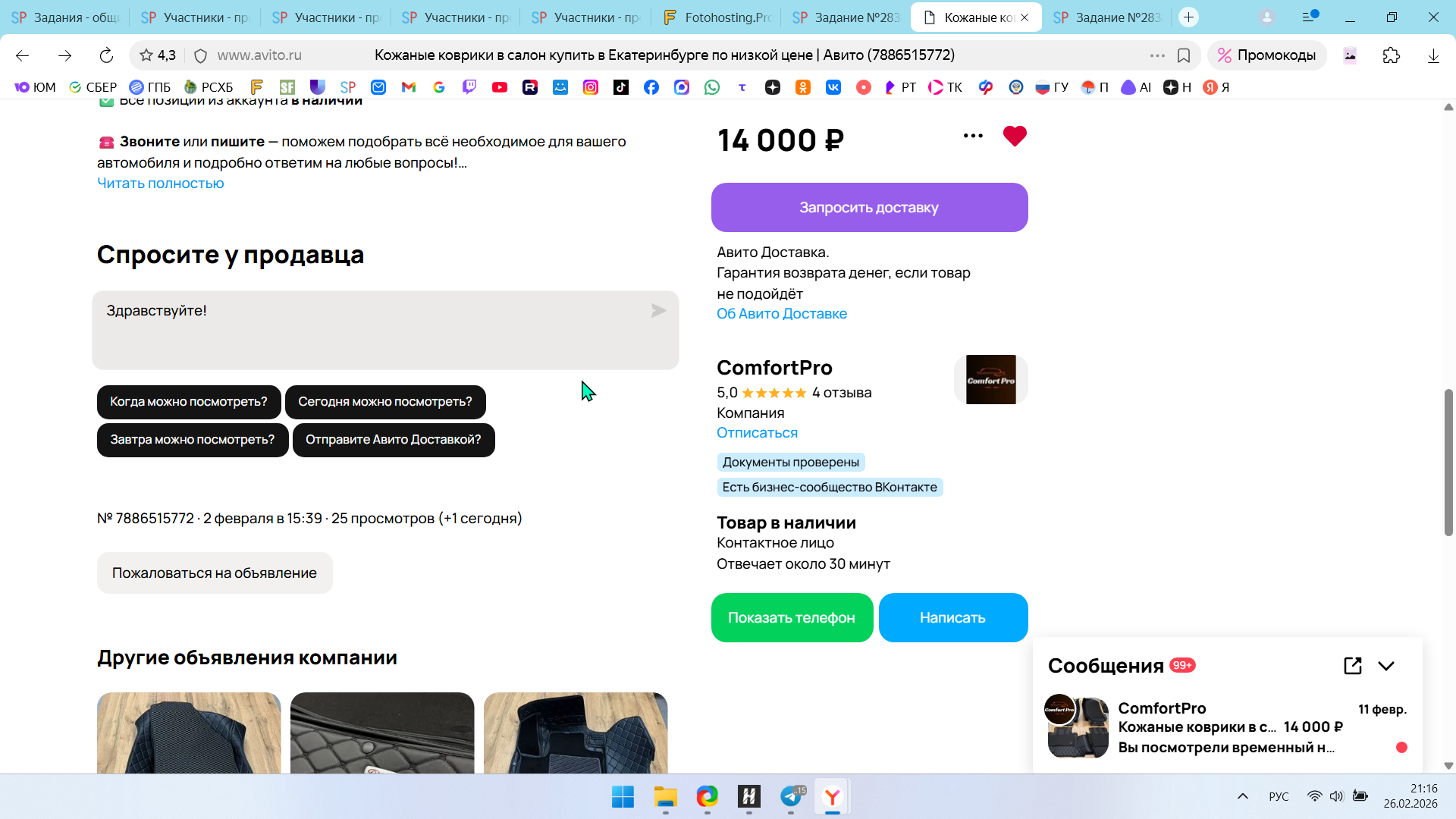Open the downloads arrow icon
1456x819 pixels.
(1432, 55)
